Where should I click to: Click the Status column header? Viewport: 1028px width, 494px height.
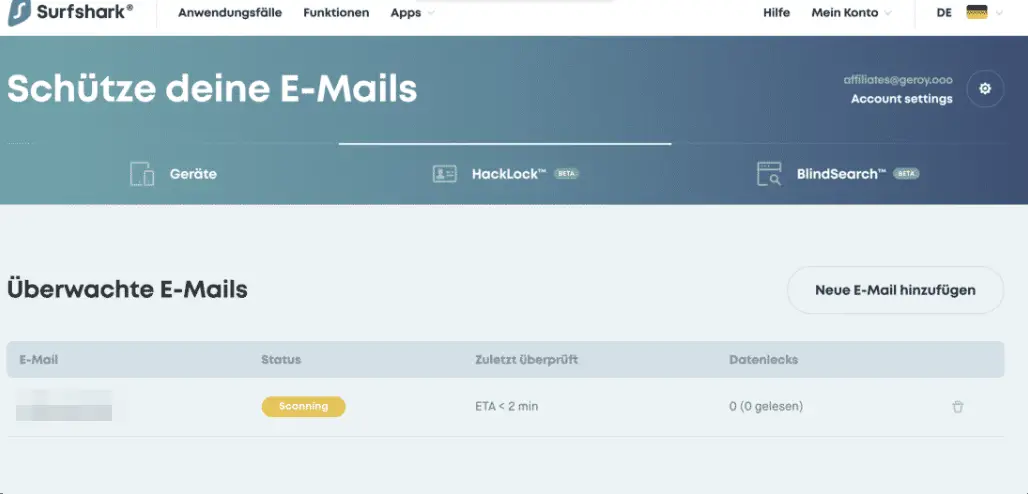pos(281,360)
